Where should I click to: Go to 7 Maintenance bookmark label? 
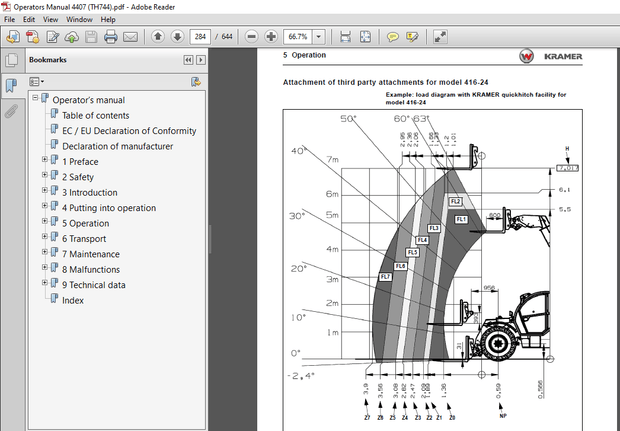tap(91, 254)
